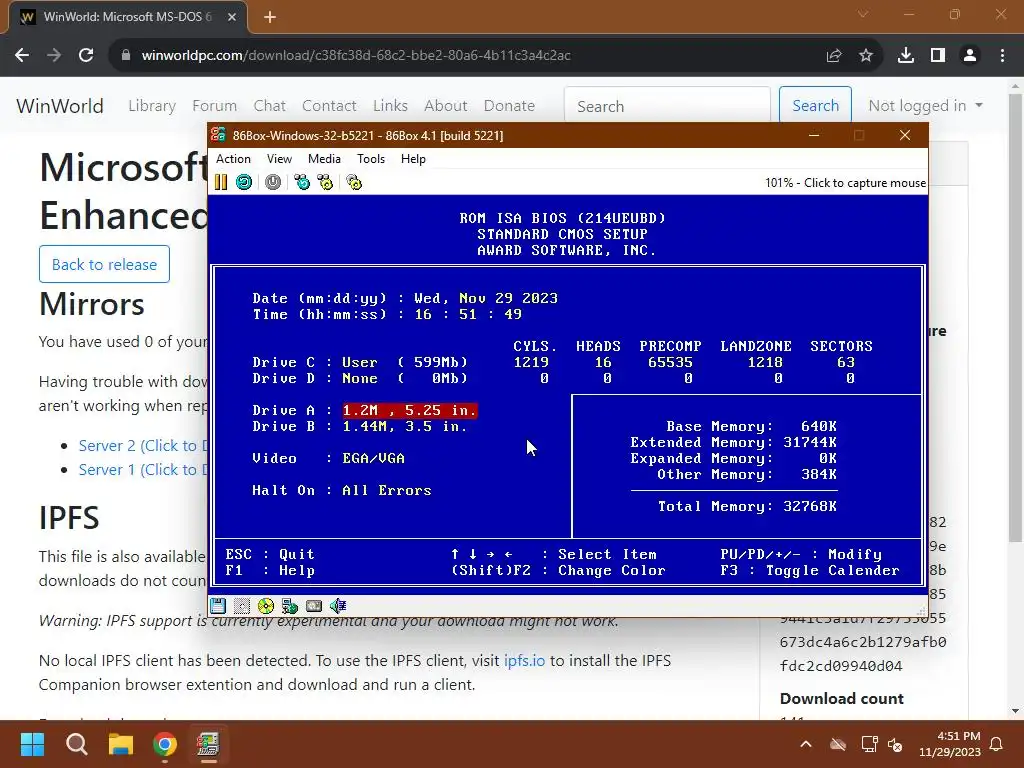The width and height of the screenshot is (1024, 768).
Task: Open Chrome profile avatar
Action: [970, 56]
